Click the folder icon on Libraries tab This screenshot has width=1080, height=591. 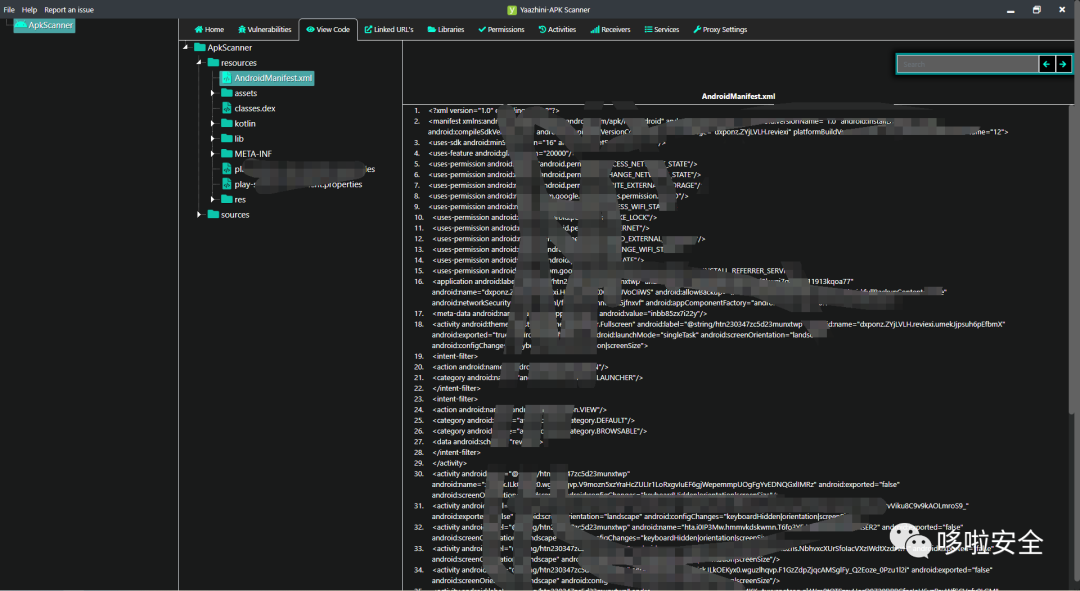(x=431, y=30)
